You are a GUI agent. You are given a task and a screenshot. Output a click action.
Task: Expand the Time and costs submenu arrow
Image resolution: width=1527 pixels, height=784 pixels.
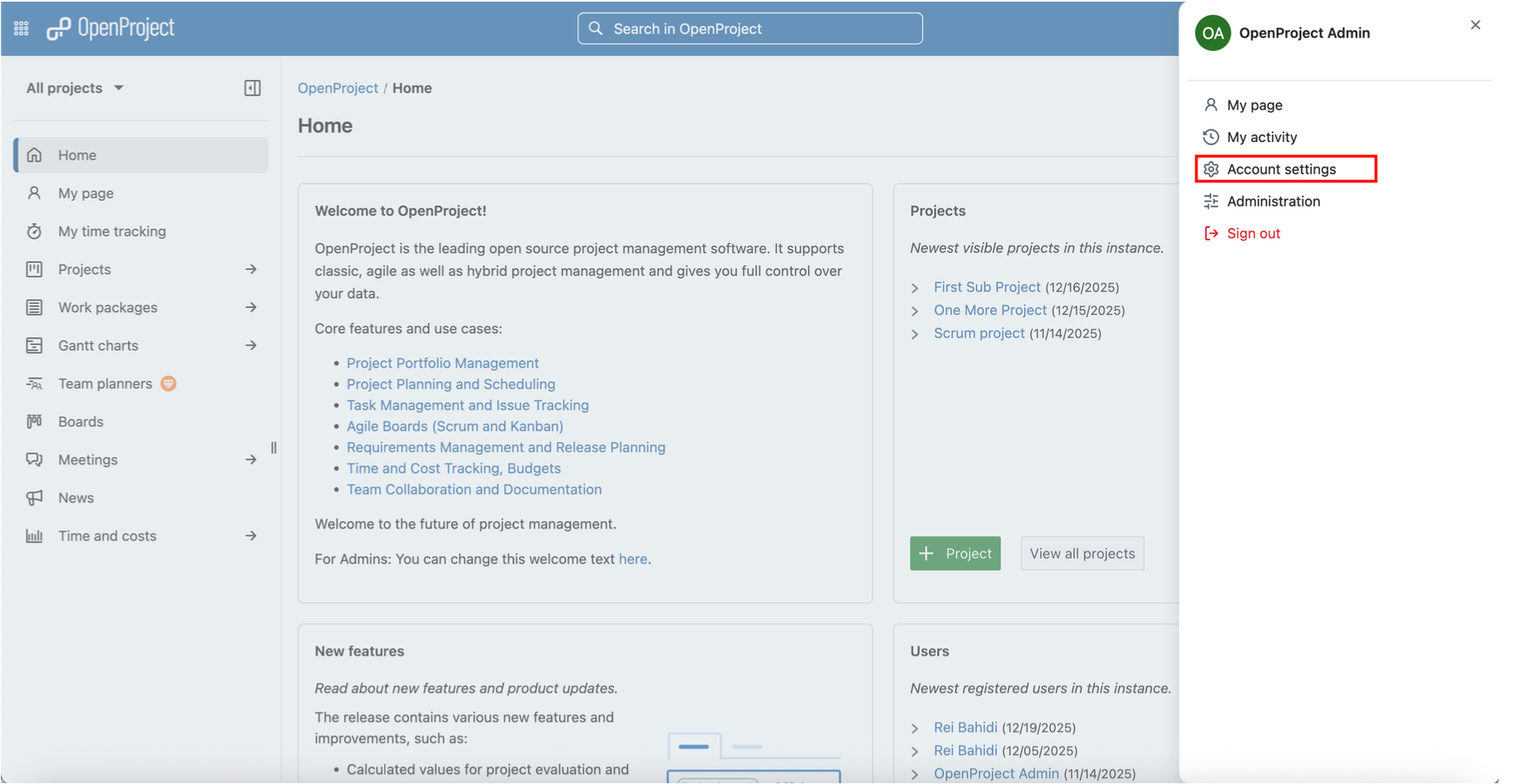click(251, 537)
